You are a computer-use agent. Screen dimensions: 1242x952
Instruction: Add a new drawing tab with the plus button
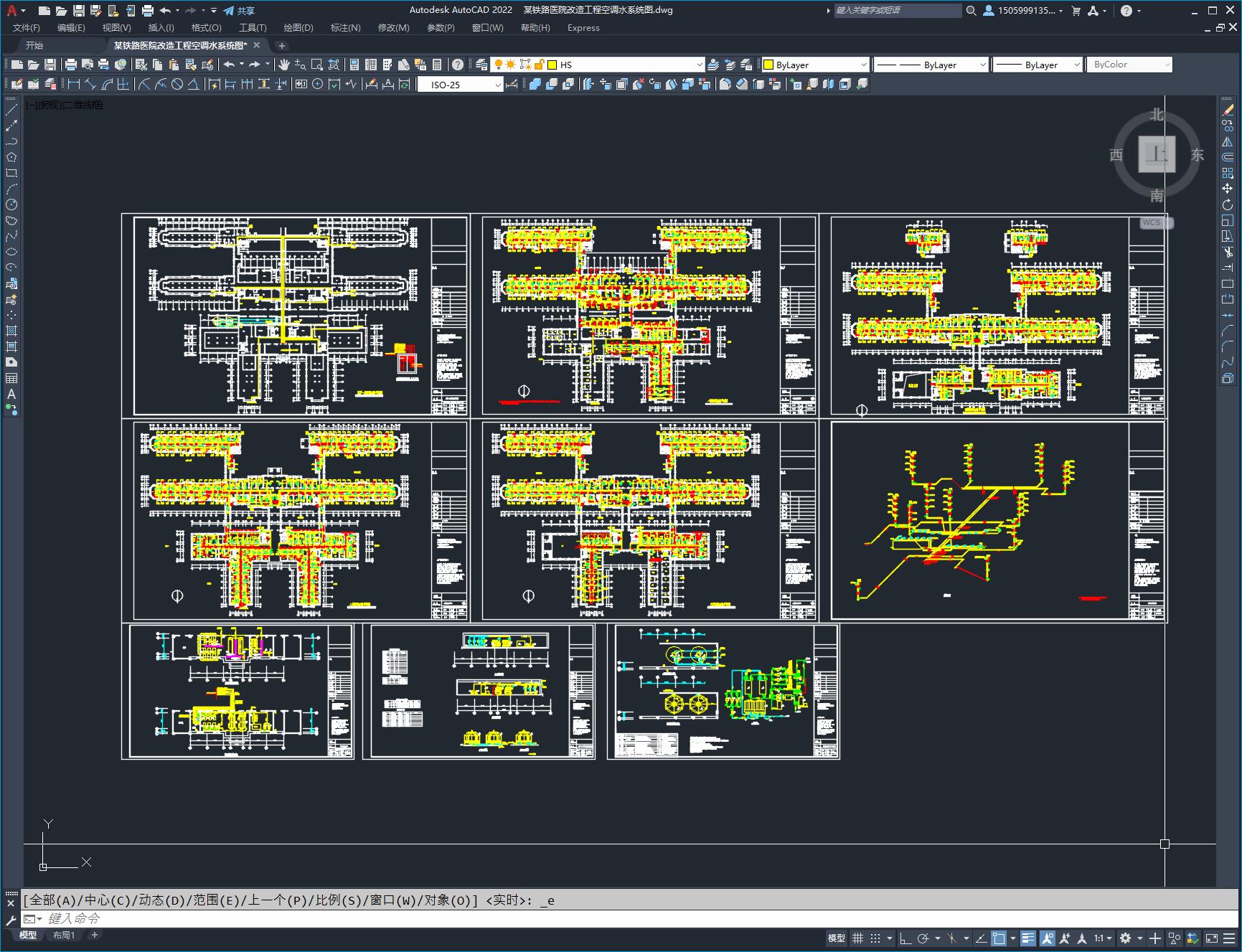pyautogui.click(x=282, y=45)
